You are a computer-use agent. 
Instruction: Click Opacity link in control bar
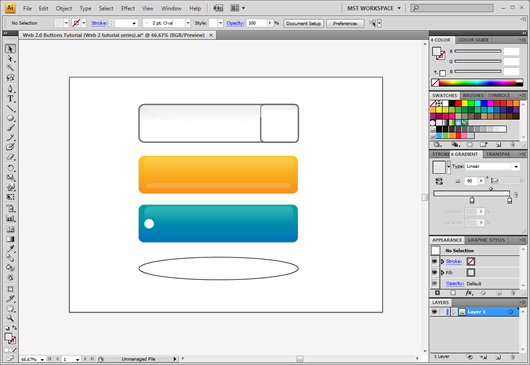235,23
